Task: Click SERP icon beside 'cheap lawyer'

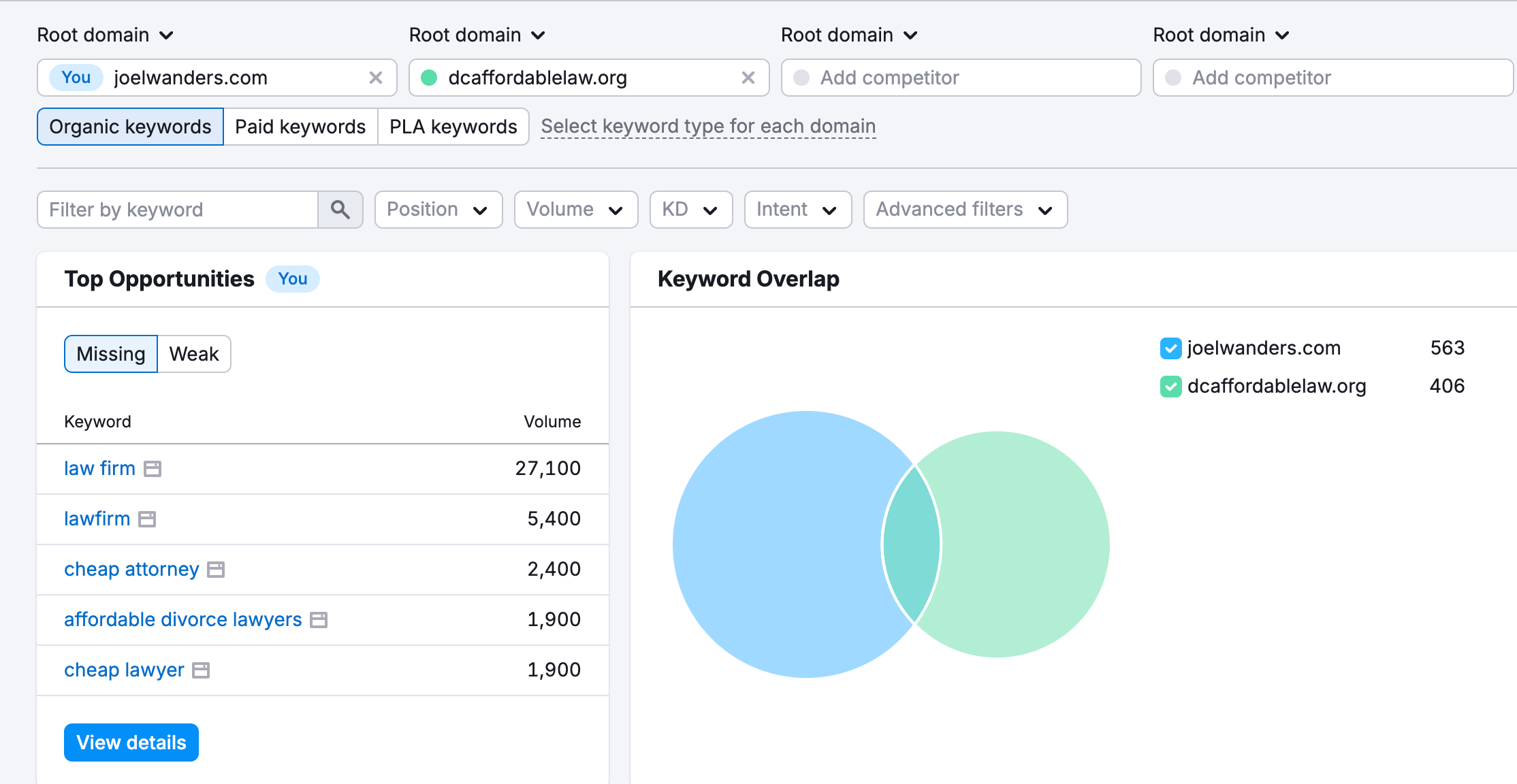Action: [201, 670]
